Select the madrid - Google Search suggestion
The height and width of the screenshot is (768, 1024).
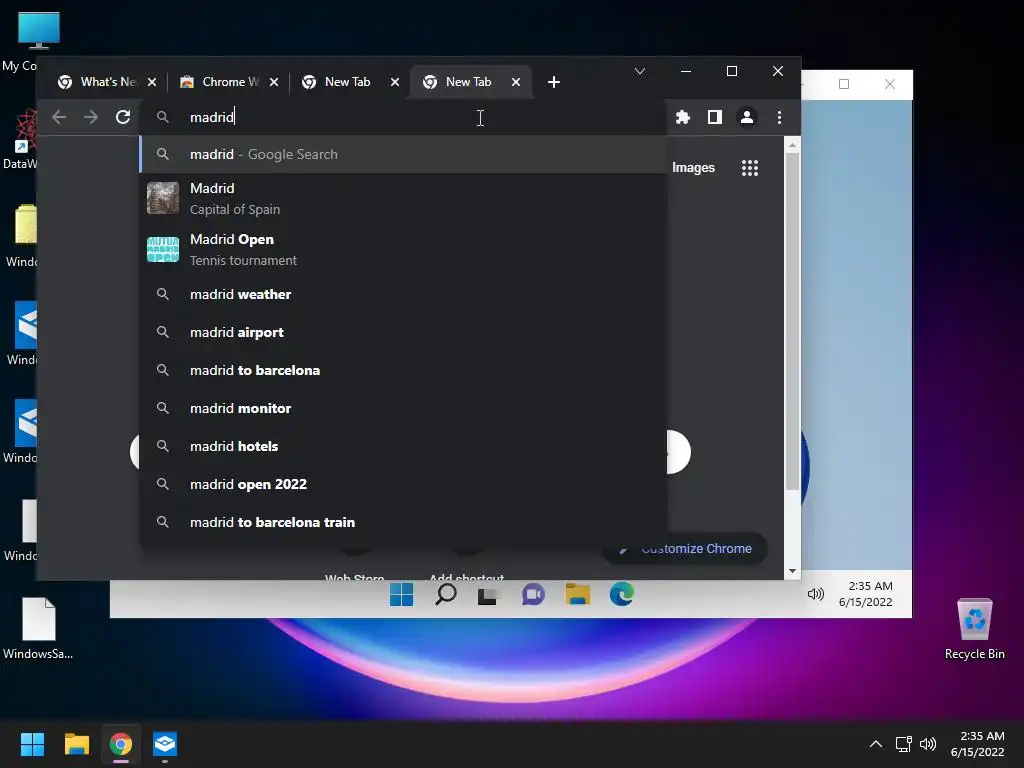tap(404, 154)
